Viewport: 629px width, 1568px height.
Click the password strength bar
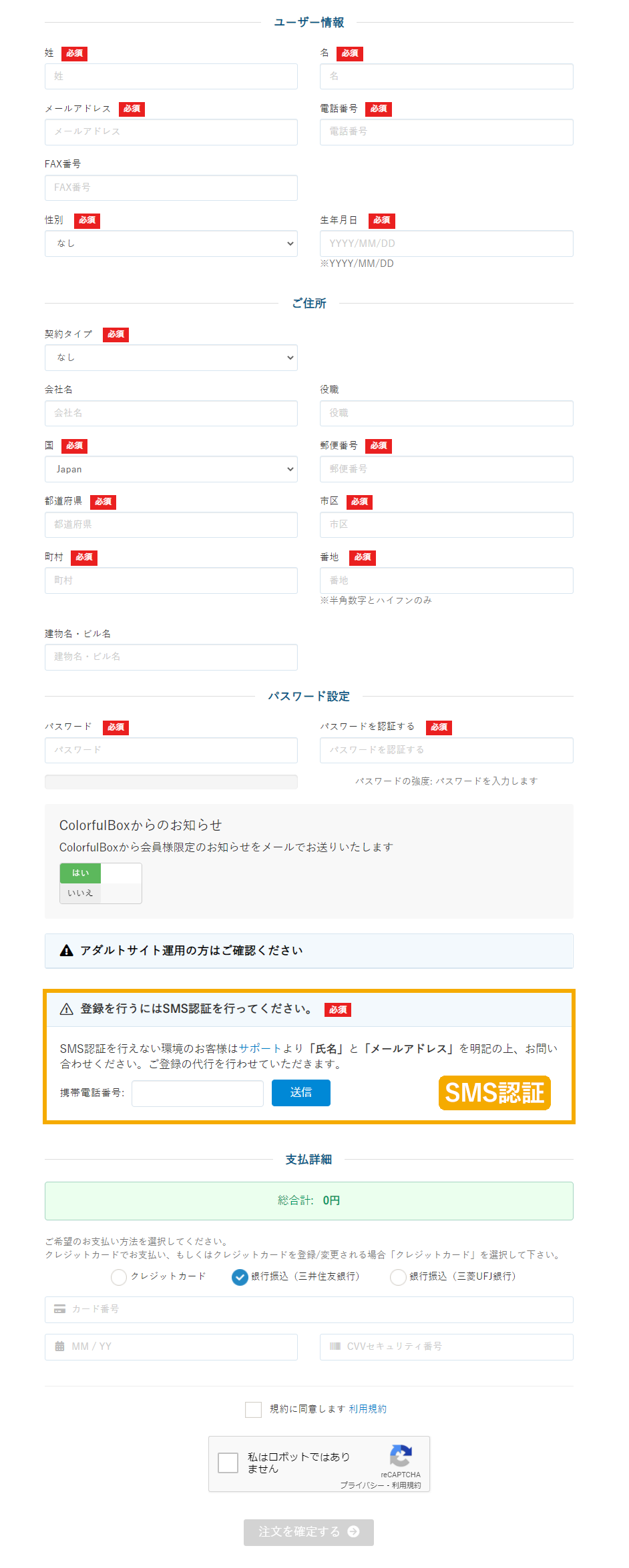pyautogui.click(x=171, y=782)
